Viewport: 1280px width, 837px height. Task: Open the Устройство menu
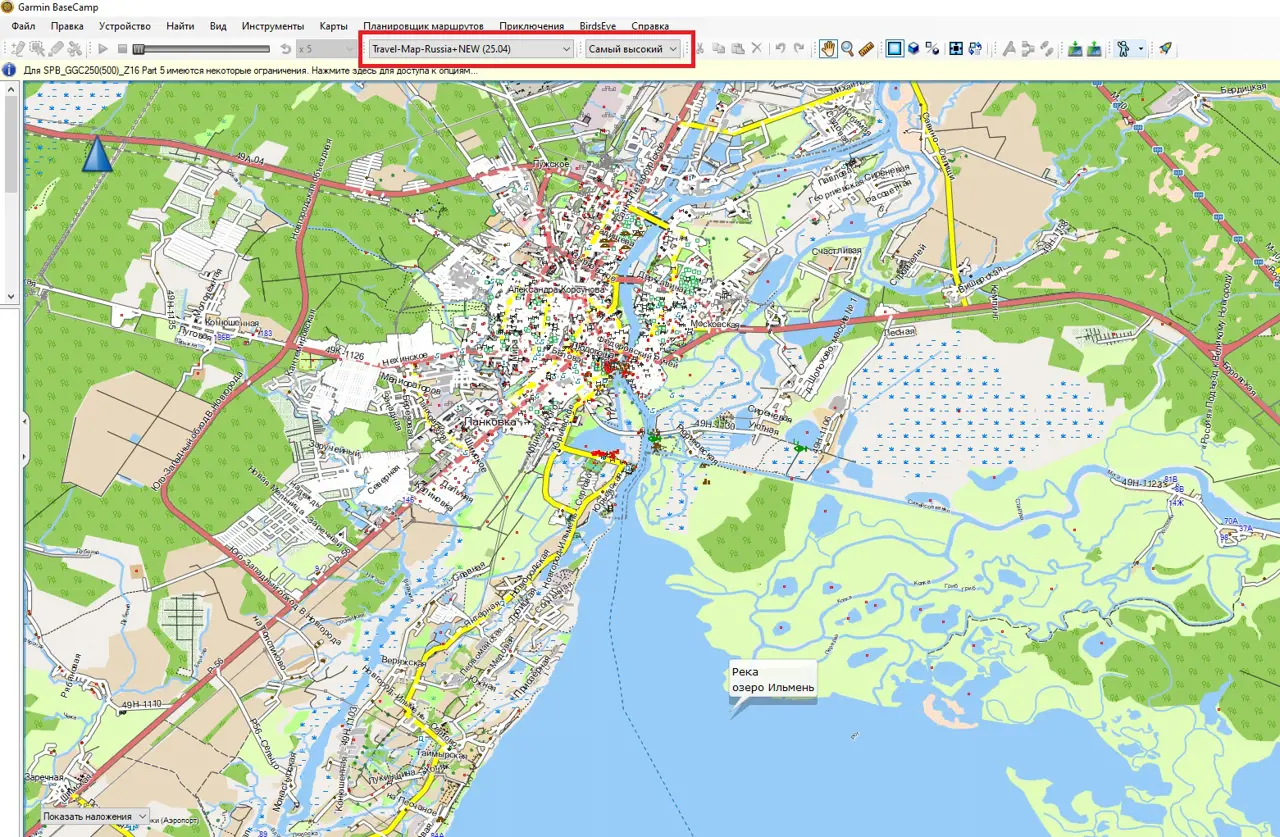point(125,26)
